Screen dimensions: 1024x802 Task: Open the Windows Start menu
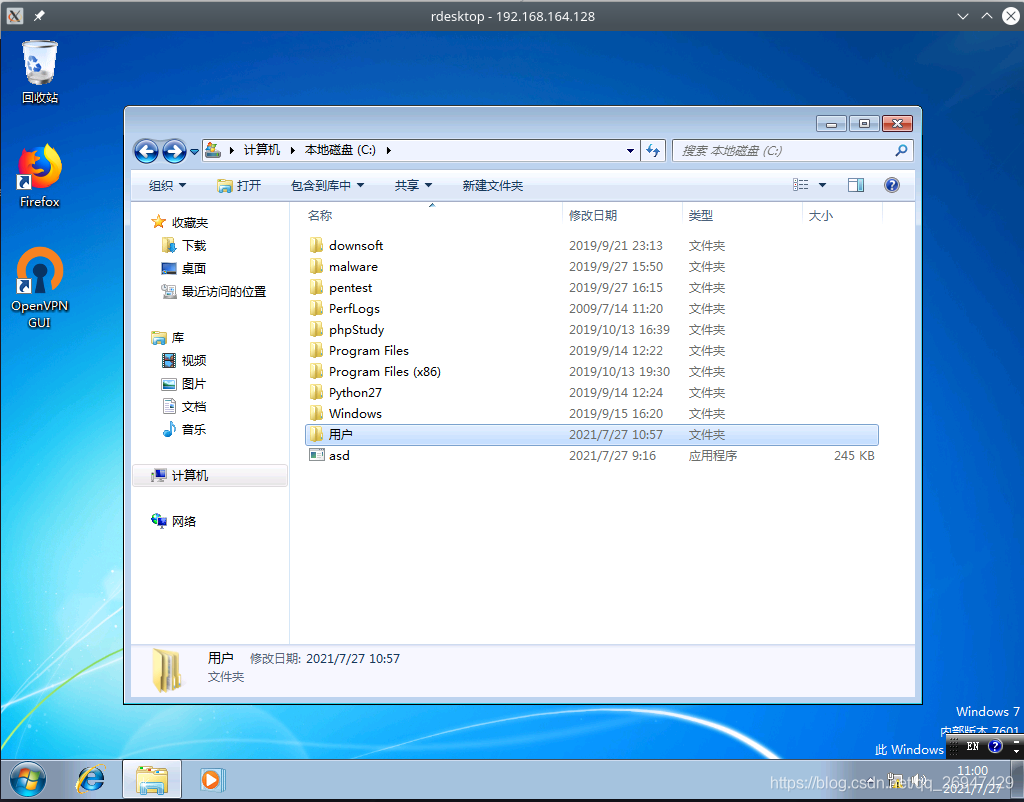tap(28, 780)
